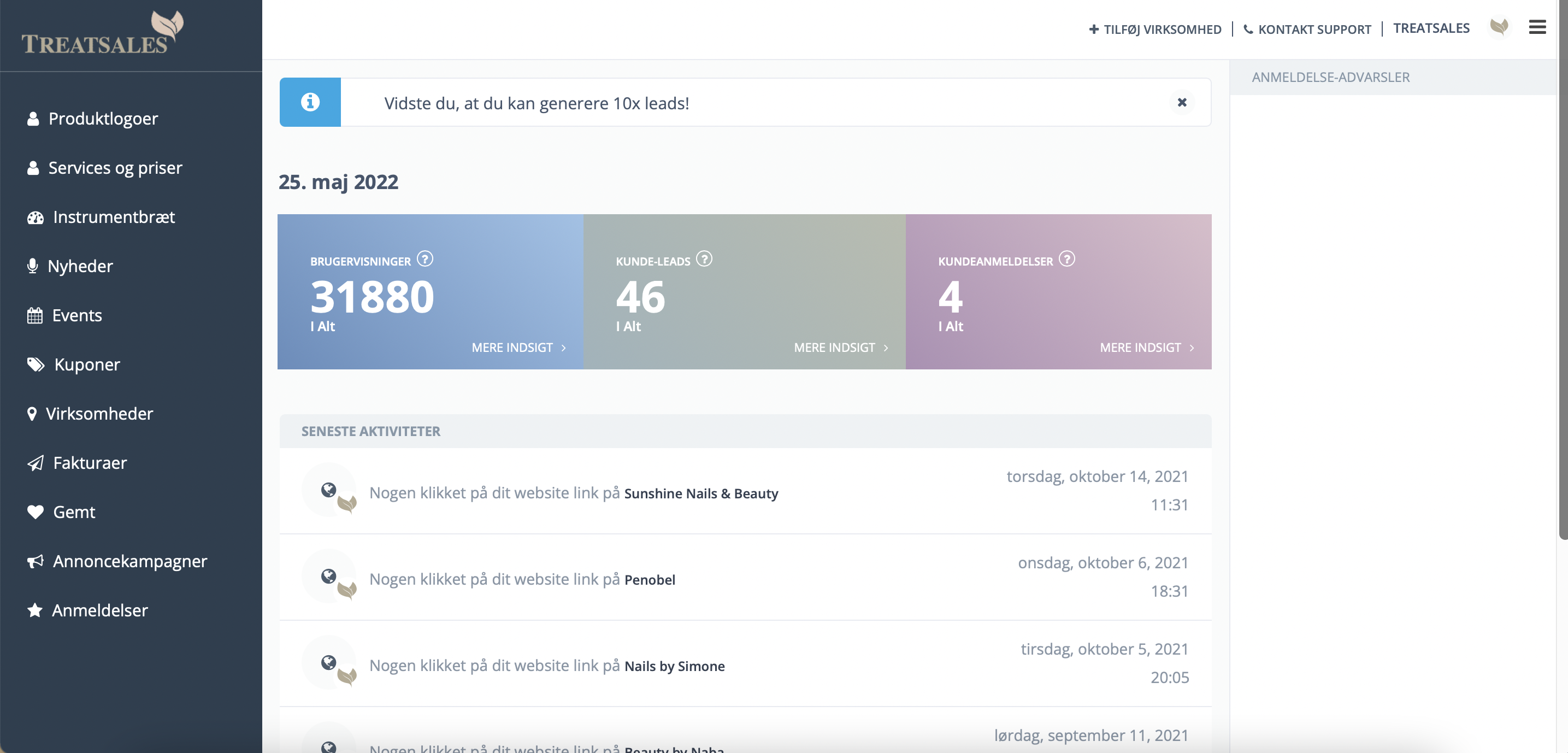Click Tilføj Virksomhed link
Viewport: 1568px width, 753px height.
[1155, 29]
